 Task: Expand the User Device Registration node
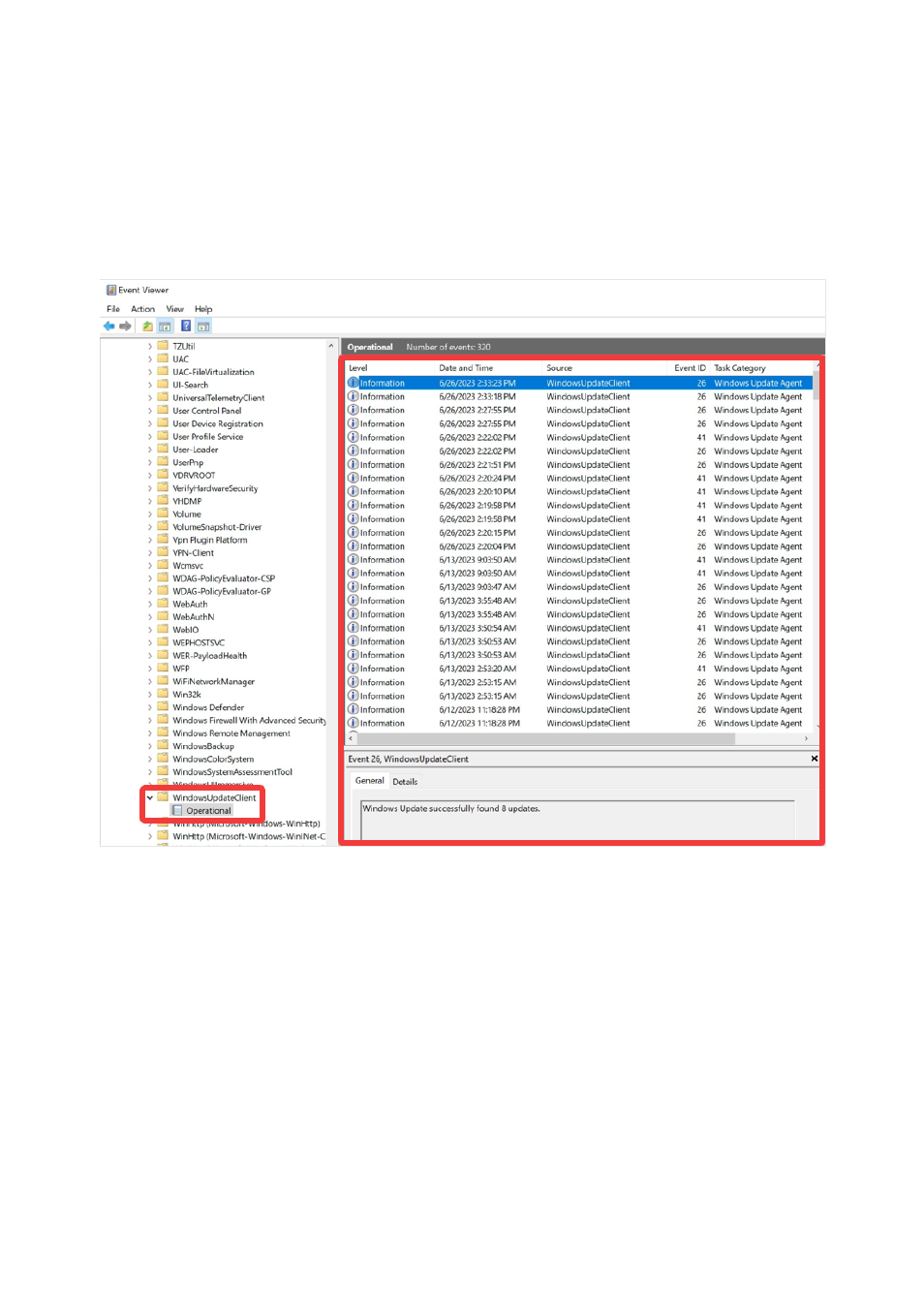150,423
